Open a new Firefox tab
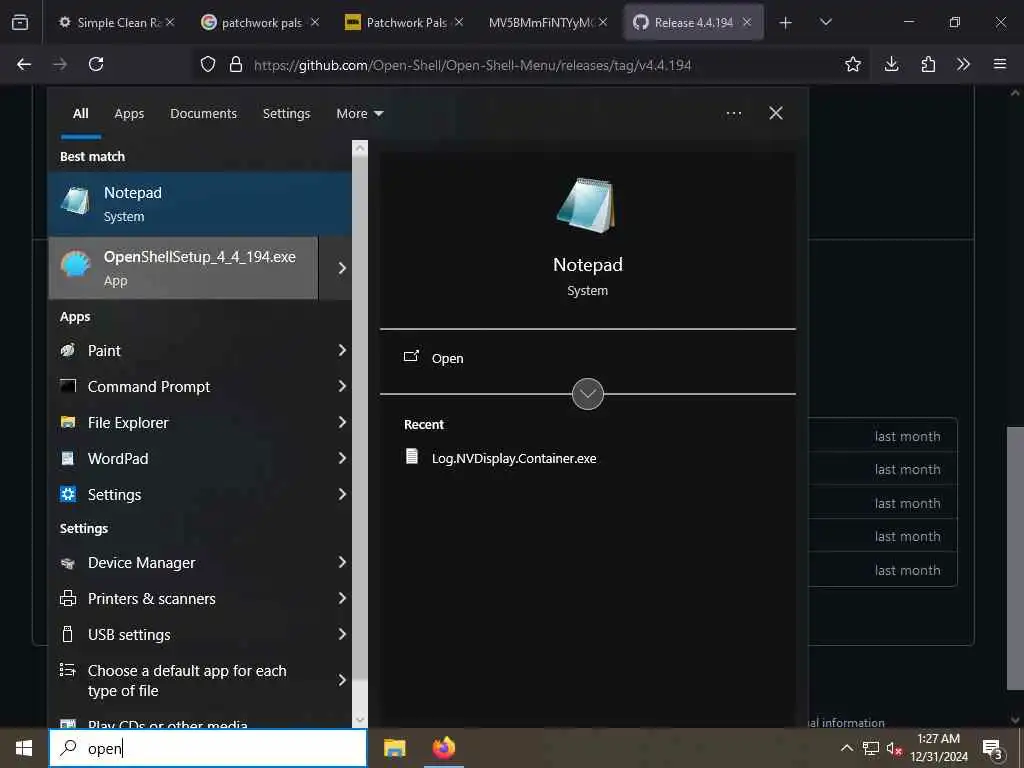This screenshot has height=768, width=1024. (786, 22)
